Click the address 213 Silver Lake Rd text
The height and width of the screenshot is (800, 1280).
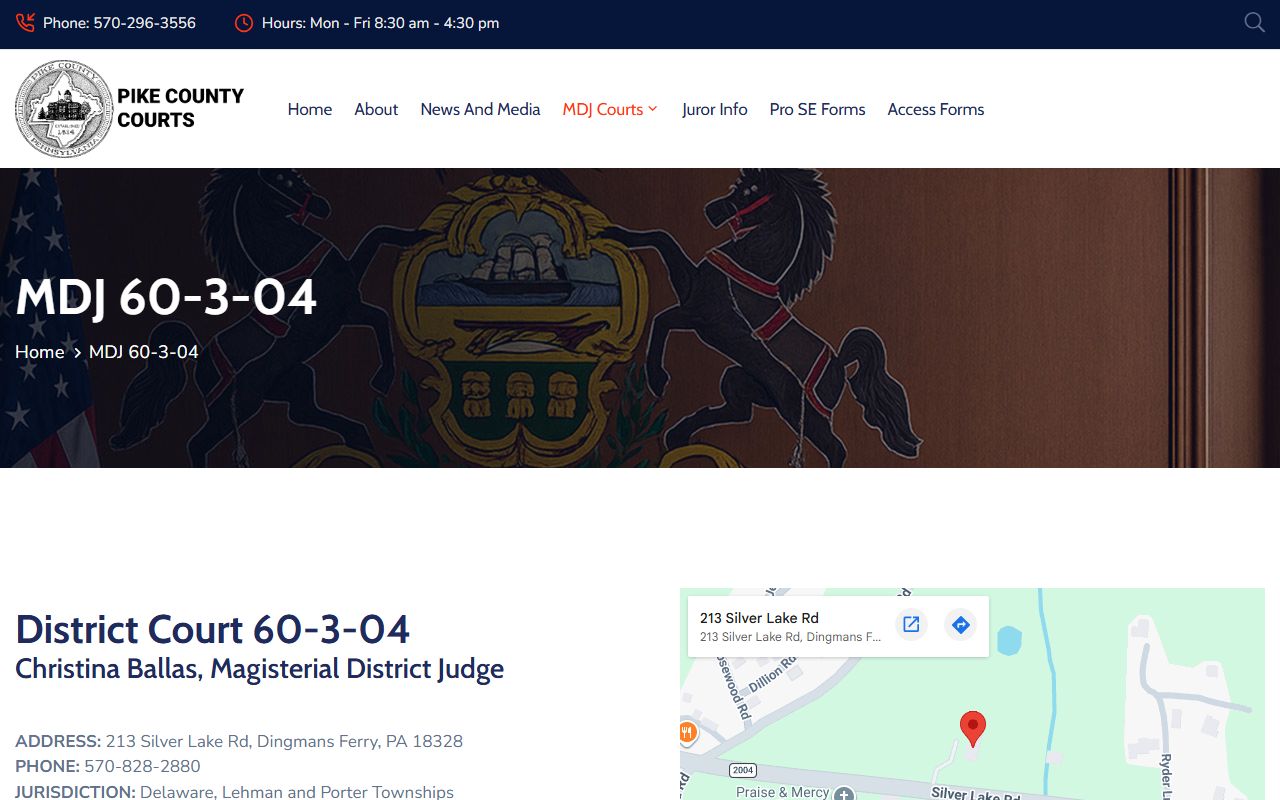pyautogui.click(x=284, y=741)
